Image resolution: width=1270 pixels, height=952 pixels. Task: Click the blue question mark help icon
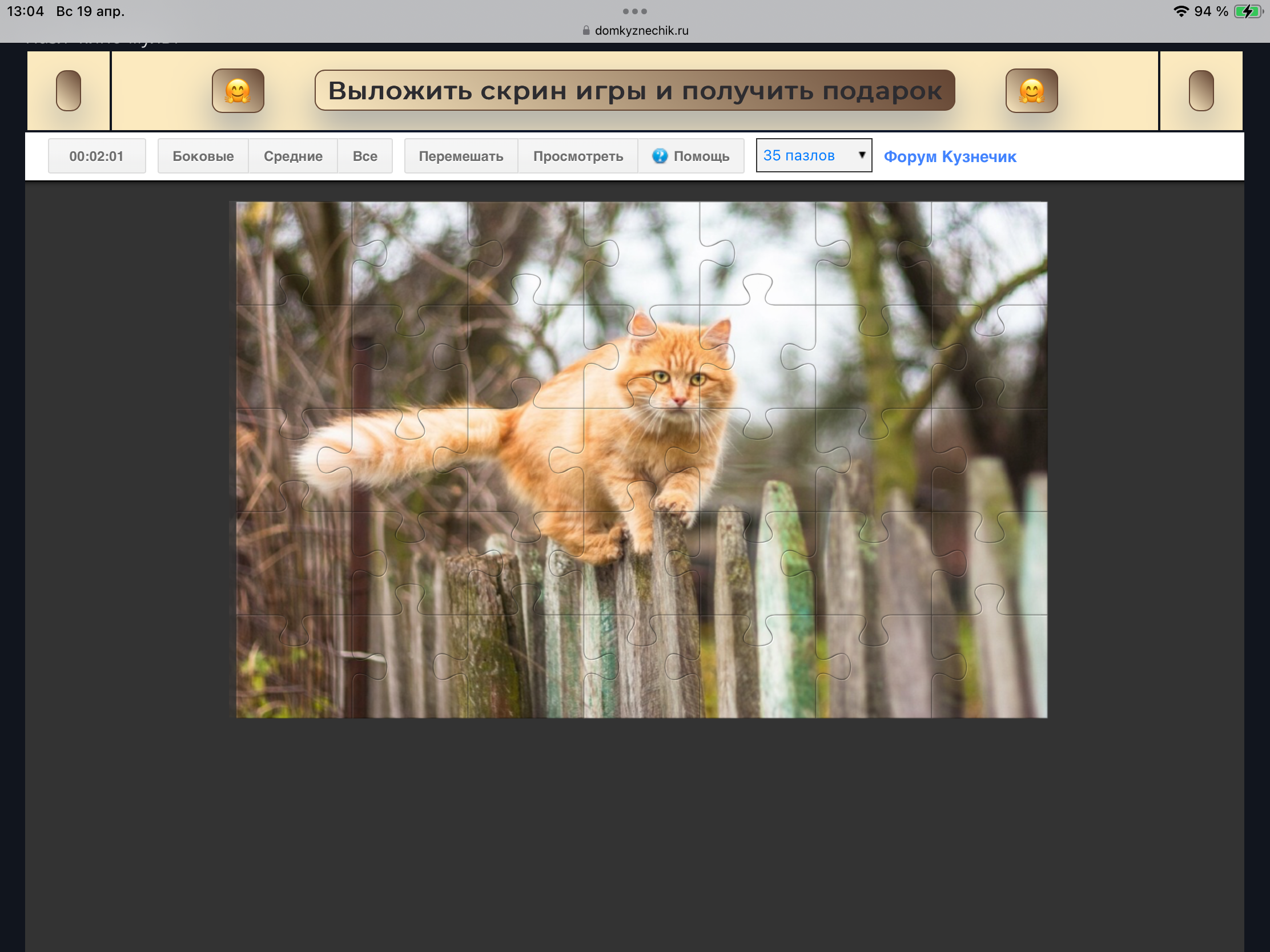(x=660, y=156)
